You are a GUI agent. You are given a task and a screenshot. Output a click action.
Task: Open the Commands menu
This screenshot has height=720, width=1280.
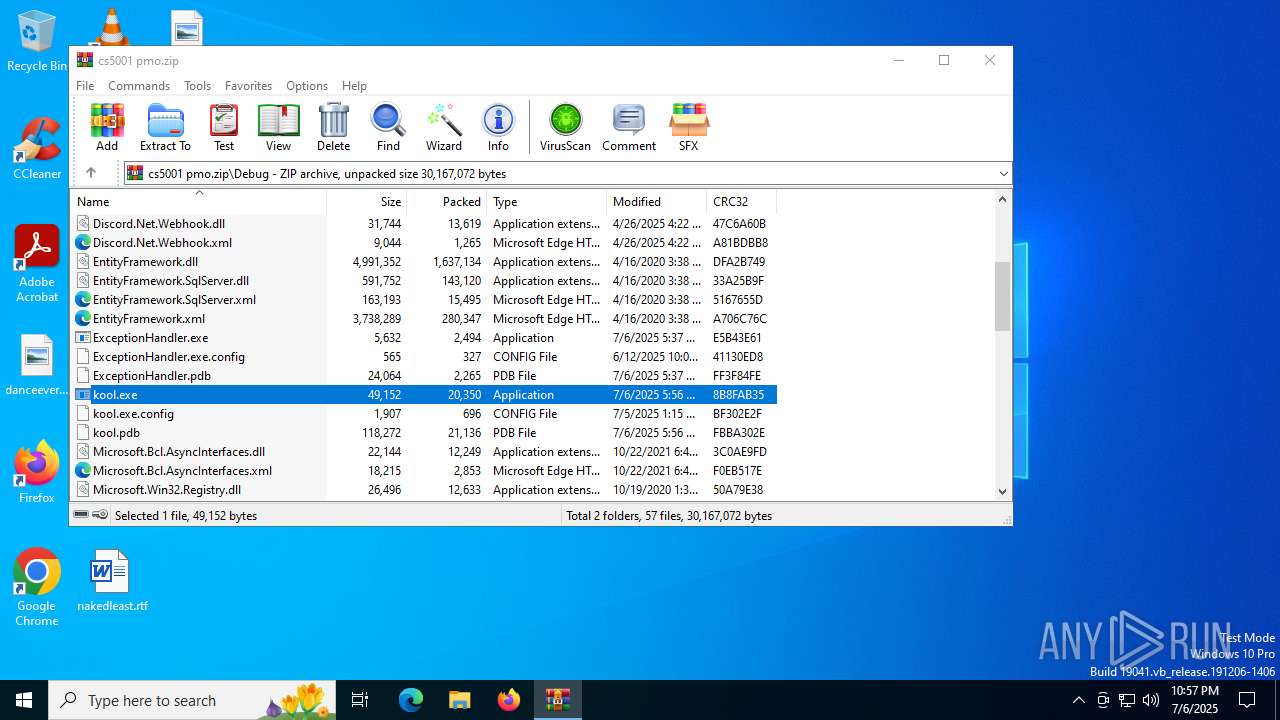[x=139, y=86]
